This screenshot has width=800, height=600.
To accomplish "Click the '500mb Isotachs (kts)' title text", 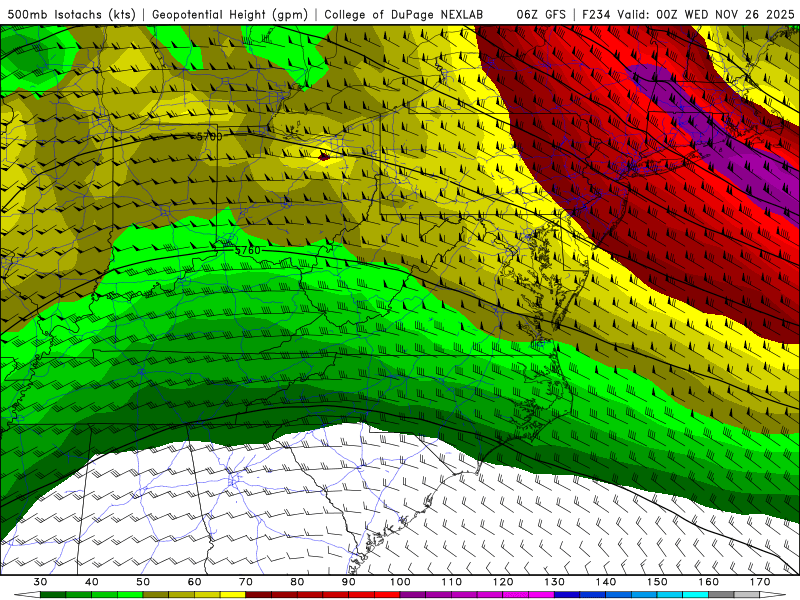I will point(72,15).
